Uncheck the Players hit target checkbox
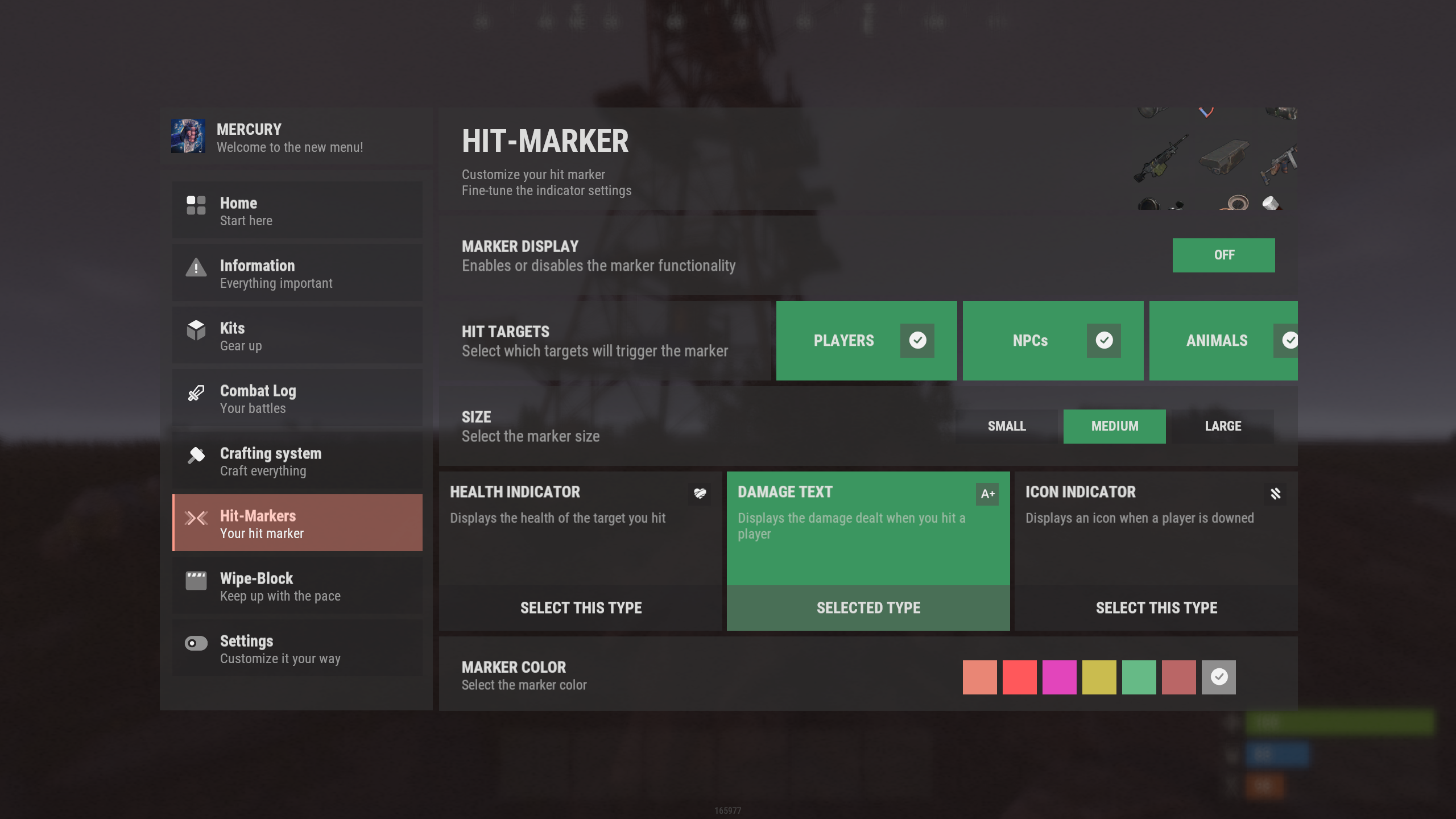The height and width of the screenshot is (819, 1456). point(917,340)
